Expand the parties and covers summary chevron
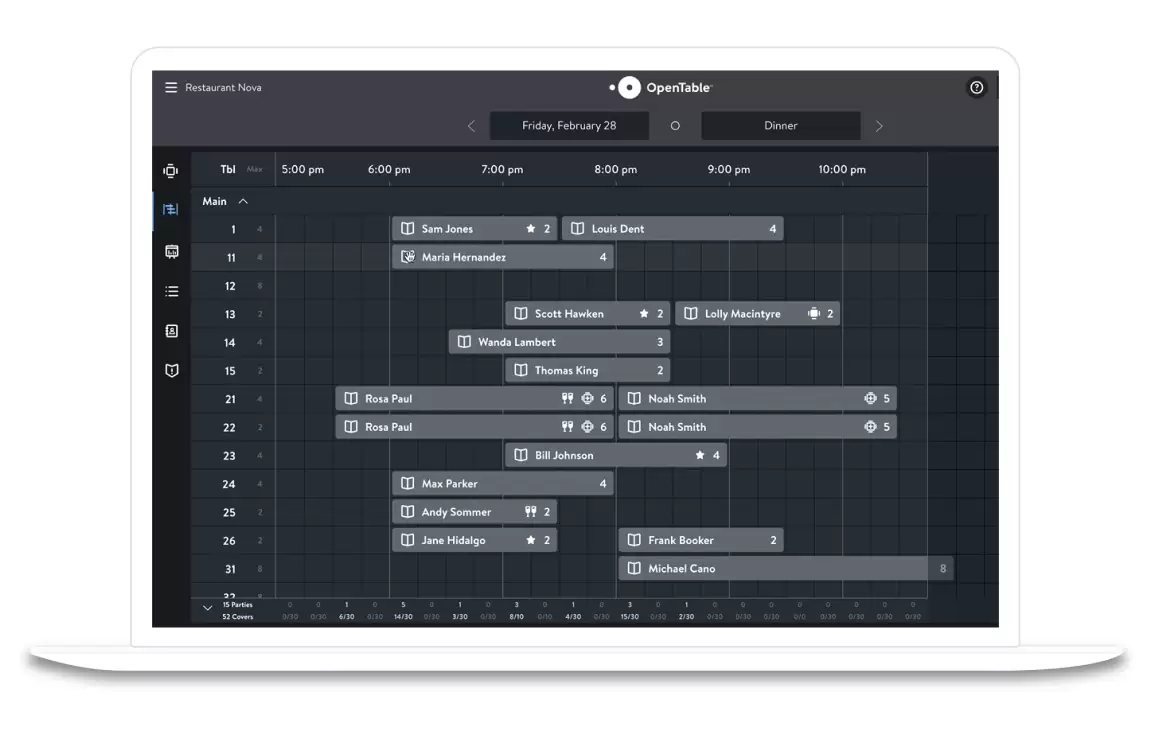The width and height of the screenshot is (1154, 732). click(x=207, y=607)
